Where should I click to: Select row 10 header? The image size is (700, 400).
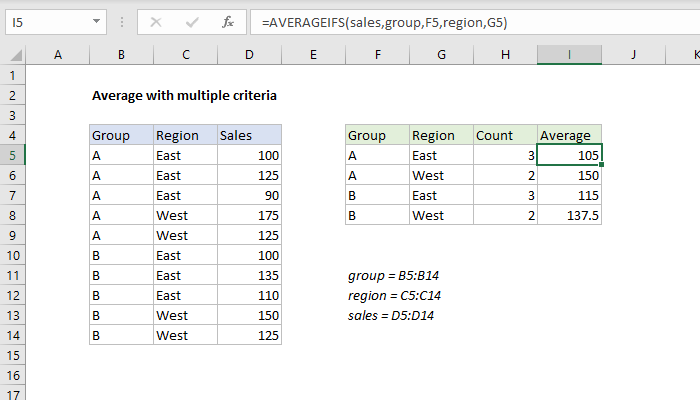pyautogui.click(x=12, y=255)
